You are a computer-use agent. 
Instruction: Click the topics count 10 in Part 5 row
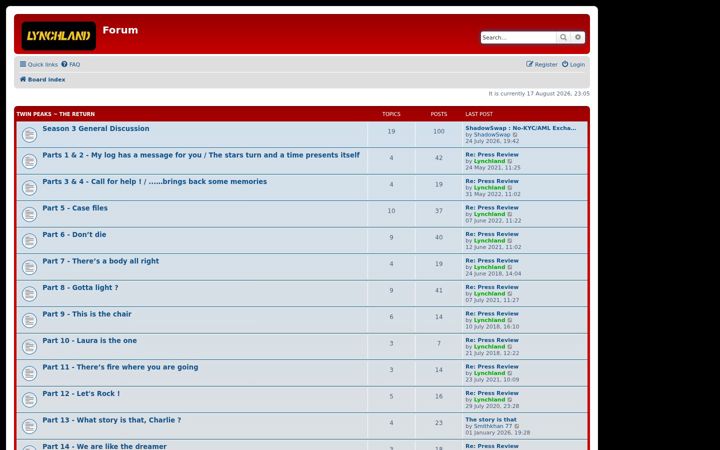pos(391,211)
